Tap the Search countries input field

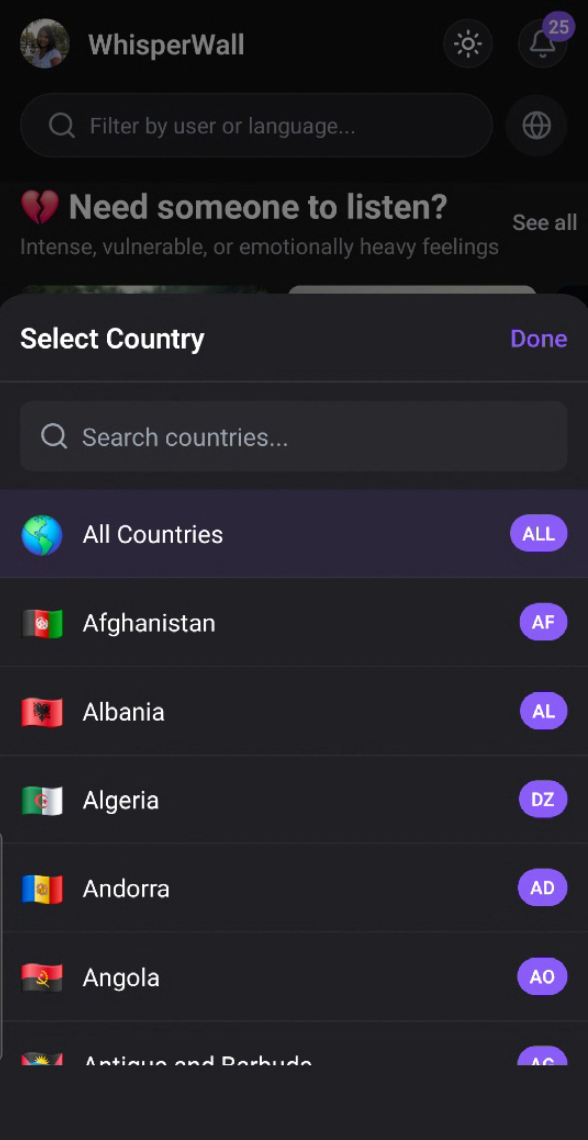click(293, 436)
